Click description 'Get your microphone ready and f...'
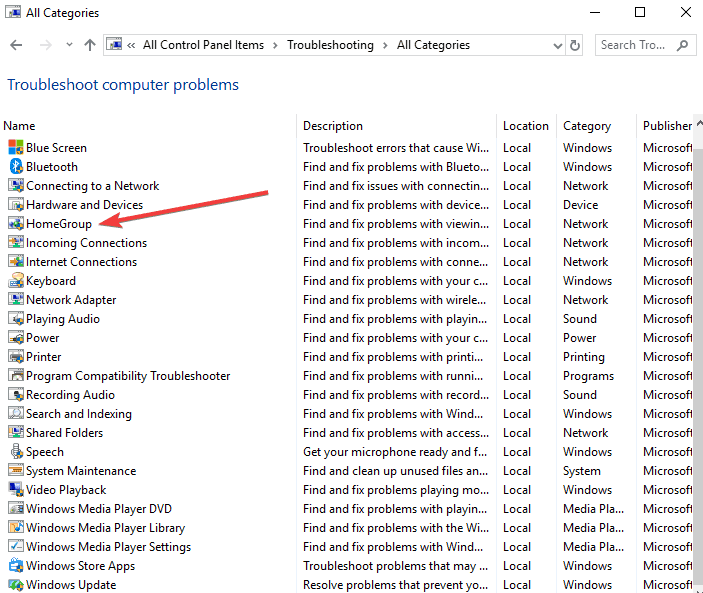 (395, 452)
